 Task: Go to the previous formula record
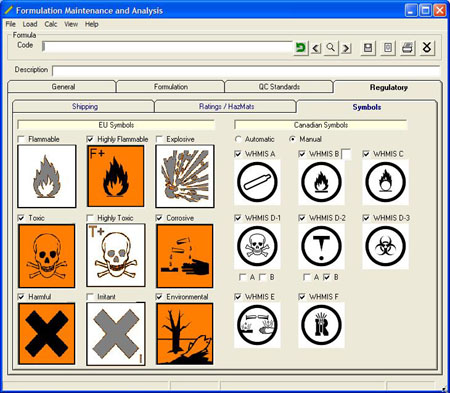tap(316, 48)
